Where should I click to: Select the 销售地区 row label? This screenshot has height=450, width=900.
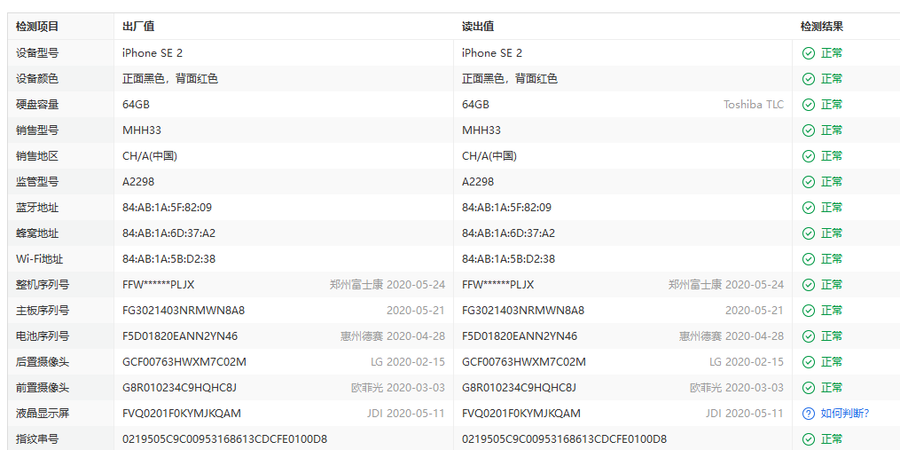coord(37,156)
